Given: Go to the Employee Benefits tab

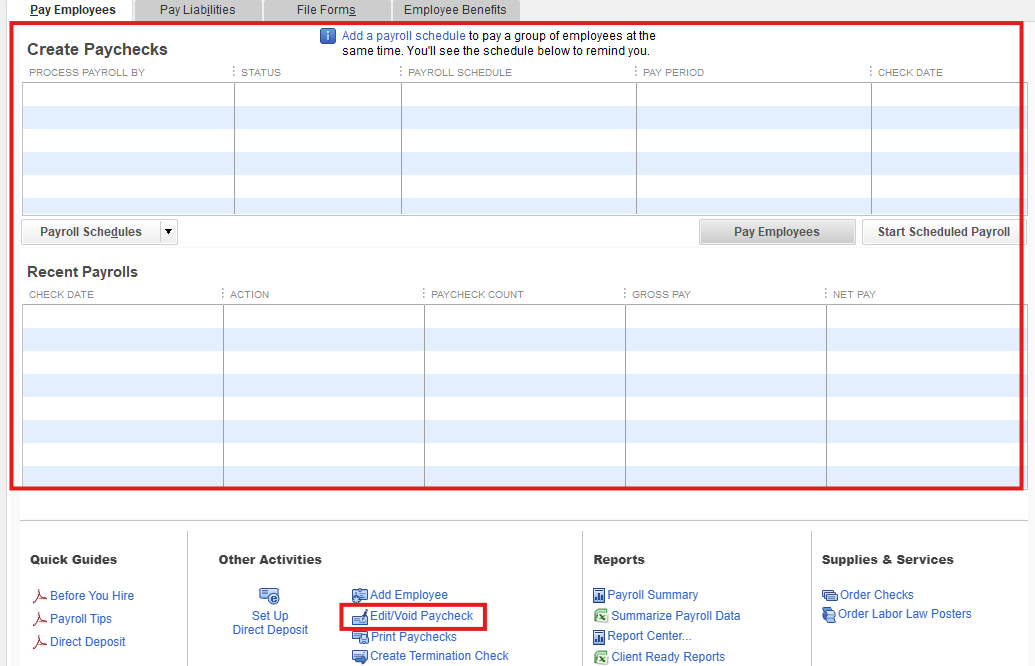Looking at the screenshot, I should tap(455, 10).
